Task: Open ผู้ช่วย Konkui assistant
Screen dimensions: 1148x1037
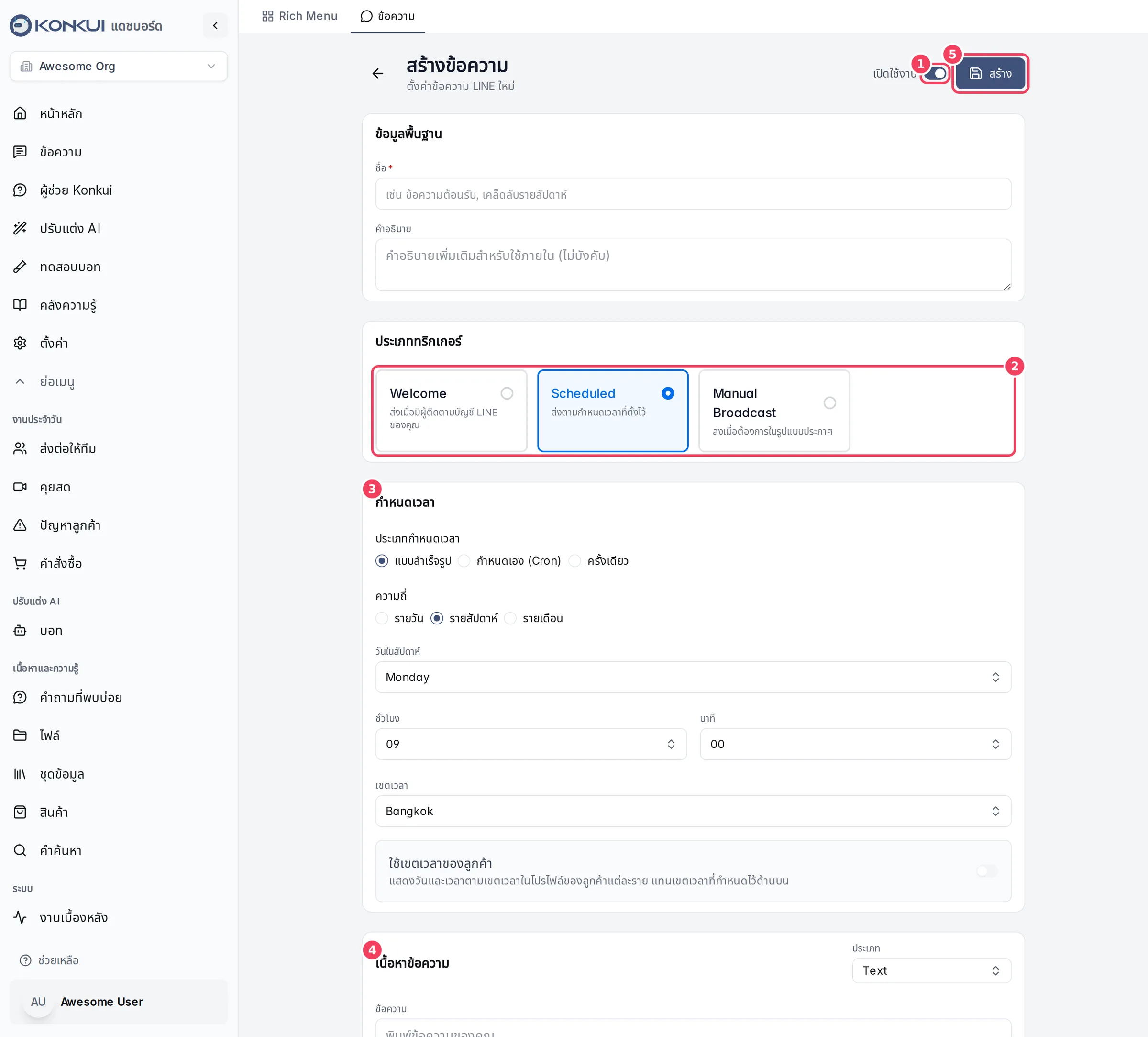Action: tap(119, 190)
